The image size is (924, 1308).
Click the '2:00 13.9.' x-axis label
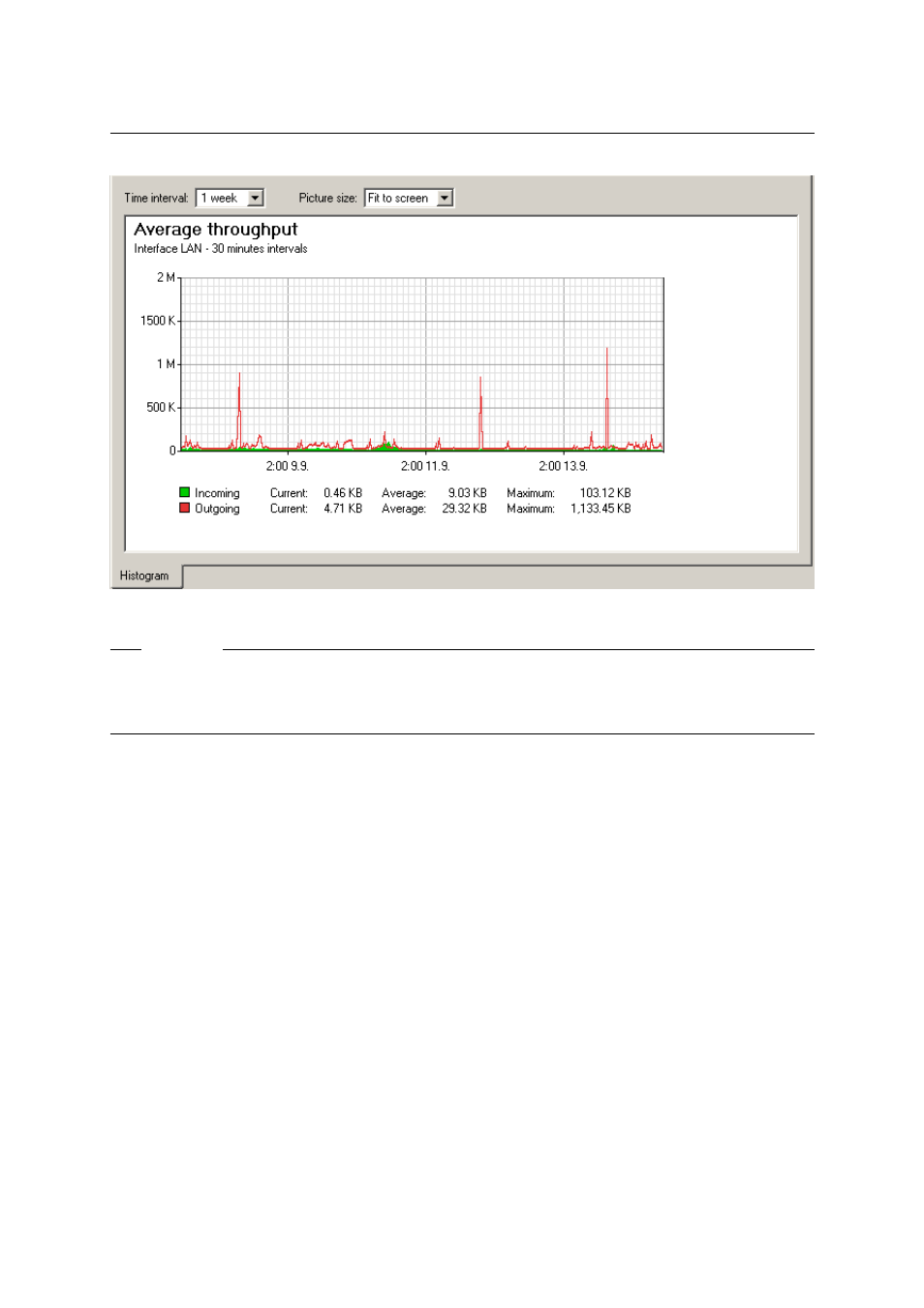[x=563, y=466]
